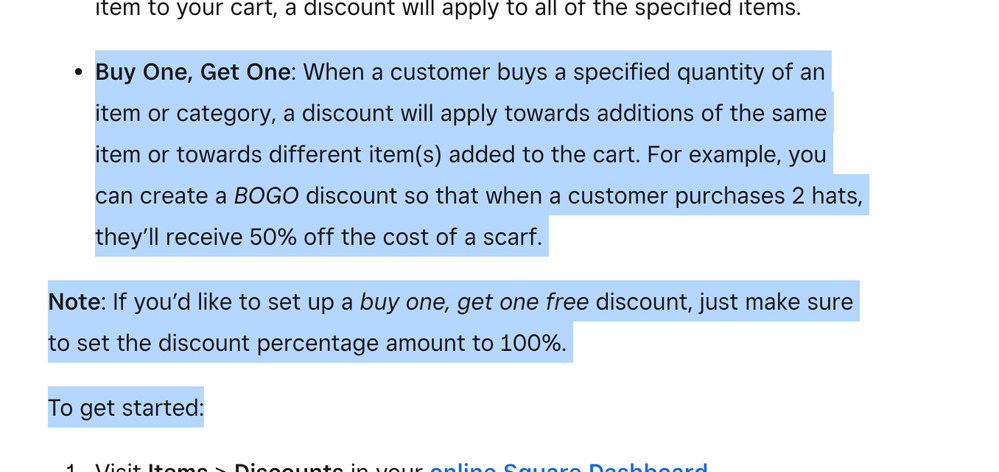Click the bold 'Note' label

[74, 302]
